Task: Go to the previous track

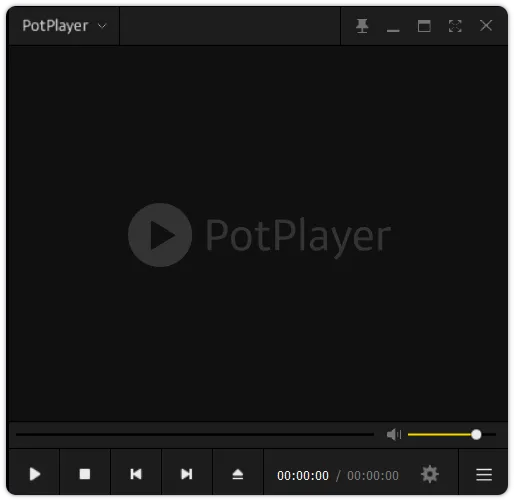Action: coord(136,474)
